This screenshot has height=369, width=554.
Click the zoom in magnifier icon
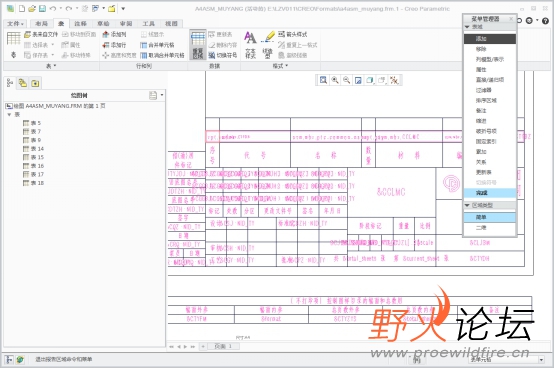(335, 80)
